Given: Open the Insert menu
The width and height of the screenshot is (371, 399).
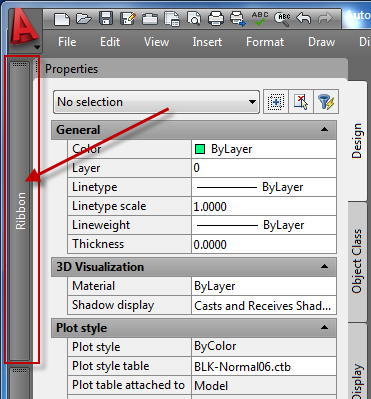Looking at the screenshot, I should 207,42.
